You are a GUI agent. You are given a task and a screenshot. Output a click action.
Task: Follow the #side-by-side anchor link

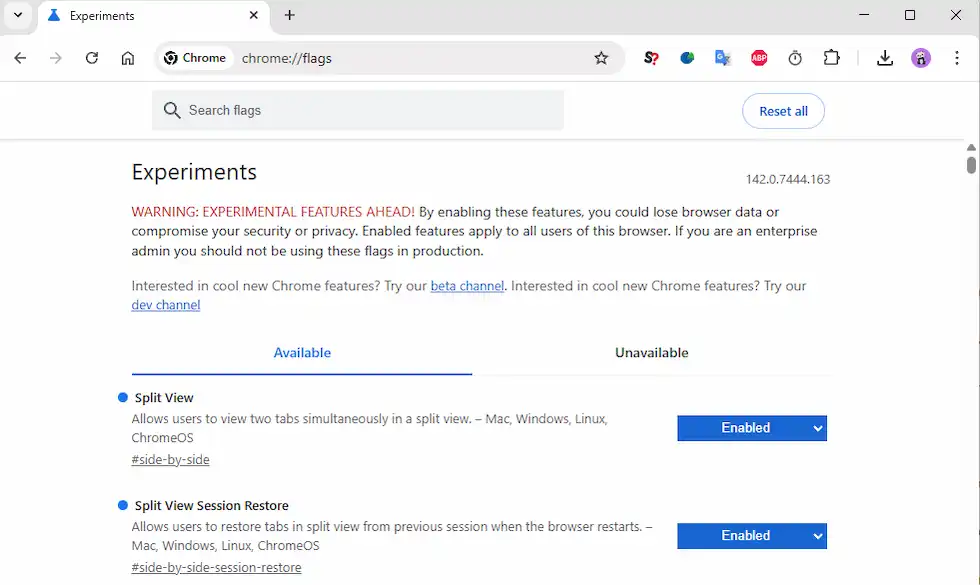pos(170,460)
